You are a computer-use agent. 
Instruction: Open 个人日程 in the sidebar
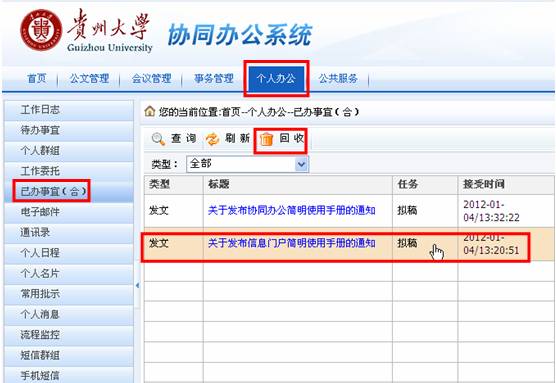[x=69, y=253]
